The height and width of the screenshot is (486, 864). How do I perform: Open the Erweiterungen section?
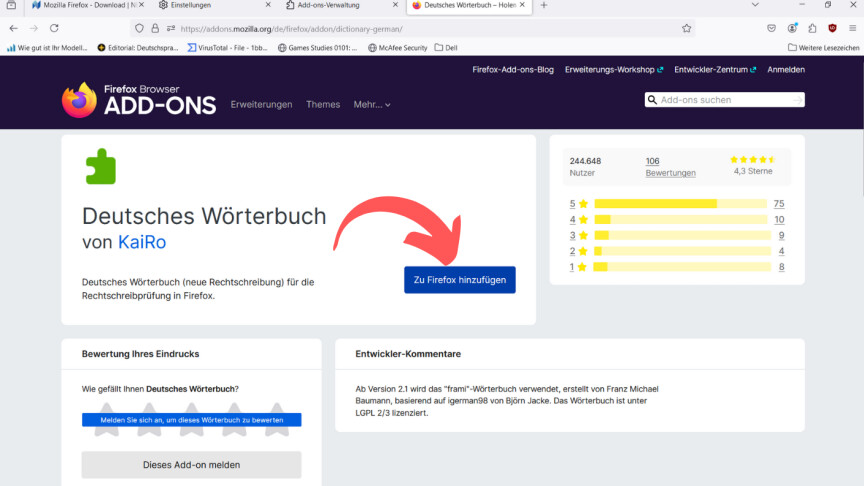[261, 104]
